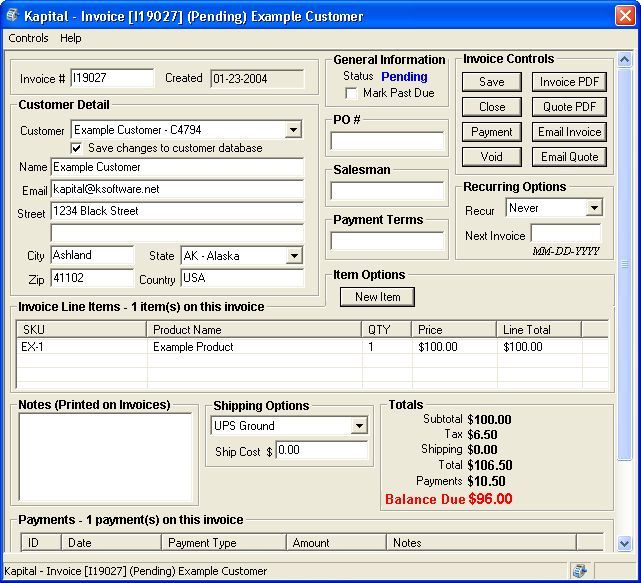Click the Tax $6.50 value

[482, 435]
